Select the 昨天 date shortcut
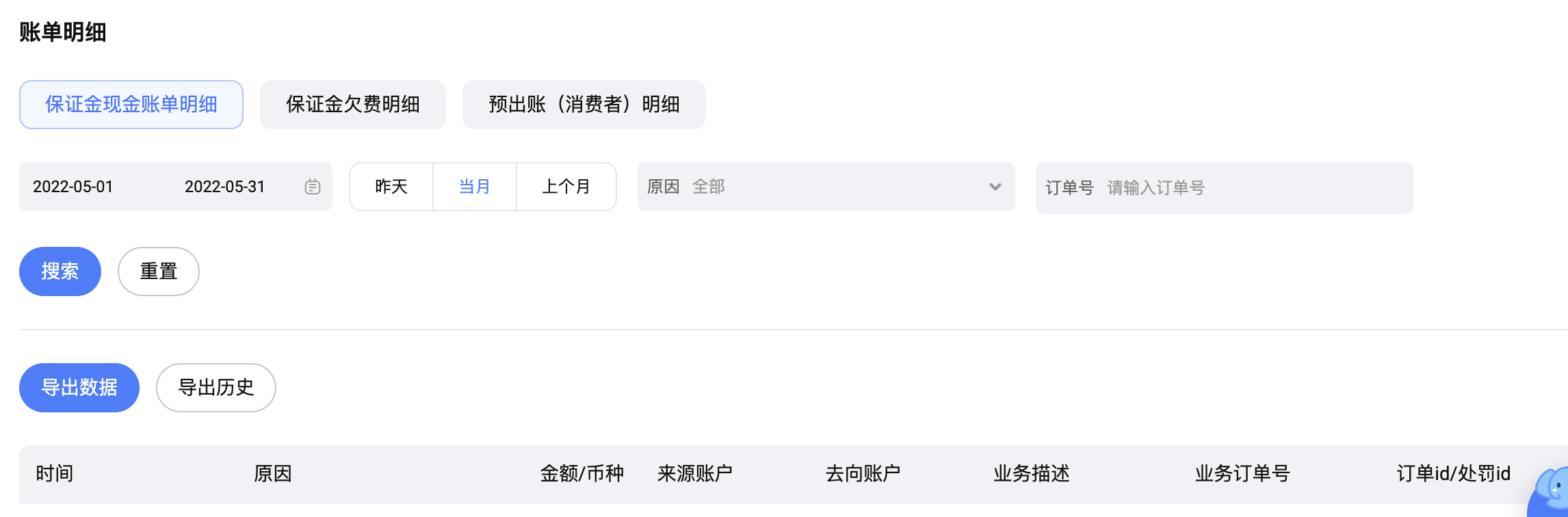The width and height of the screenshot is (1568, 517). coord(391,186)
